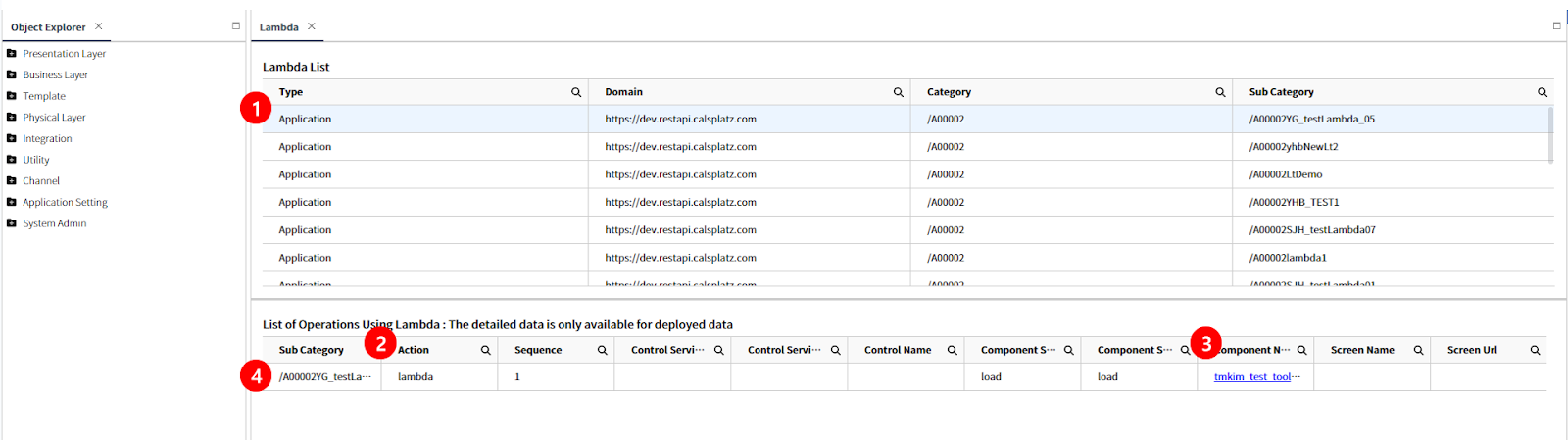1568x440 pixels.
Task: Maximize the Lambda panel
Action: 1556,26
